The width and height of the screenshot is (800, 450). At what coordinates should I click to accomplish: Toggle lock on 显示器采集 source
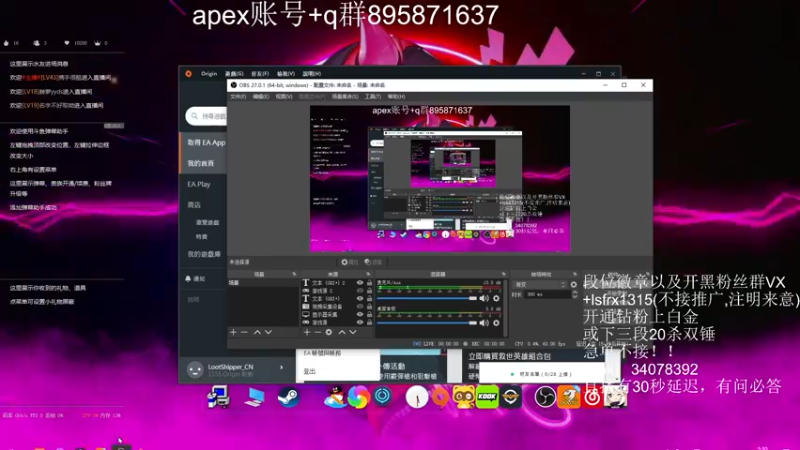point(369,315)
